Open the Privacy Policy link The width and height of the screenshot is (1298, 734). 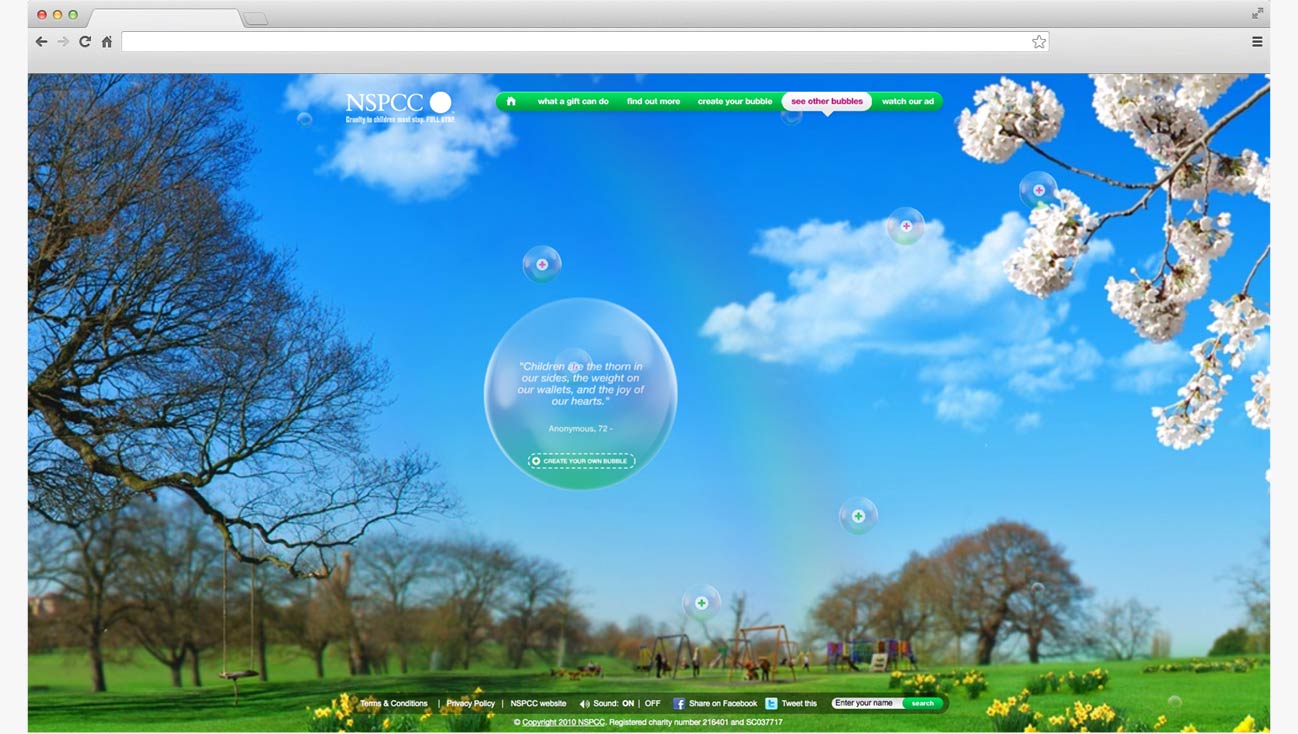[471, 704]
